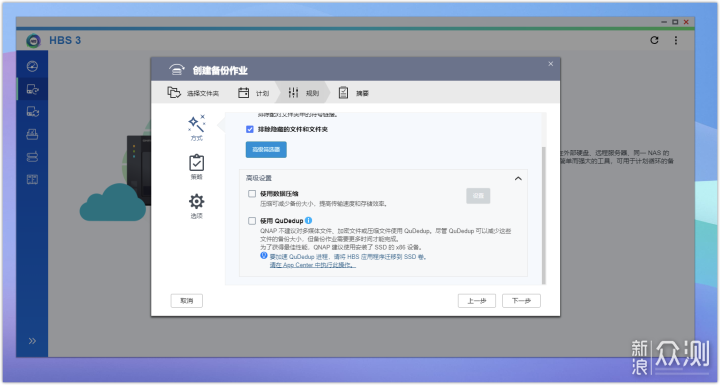
Task: Click the QuDedup tip lightbulb icon
Action: pos(264,255)
